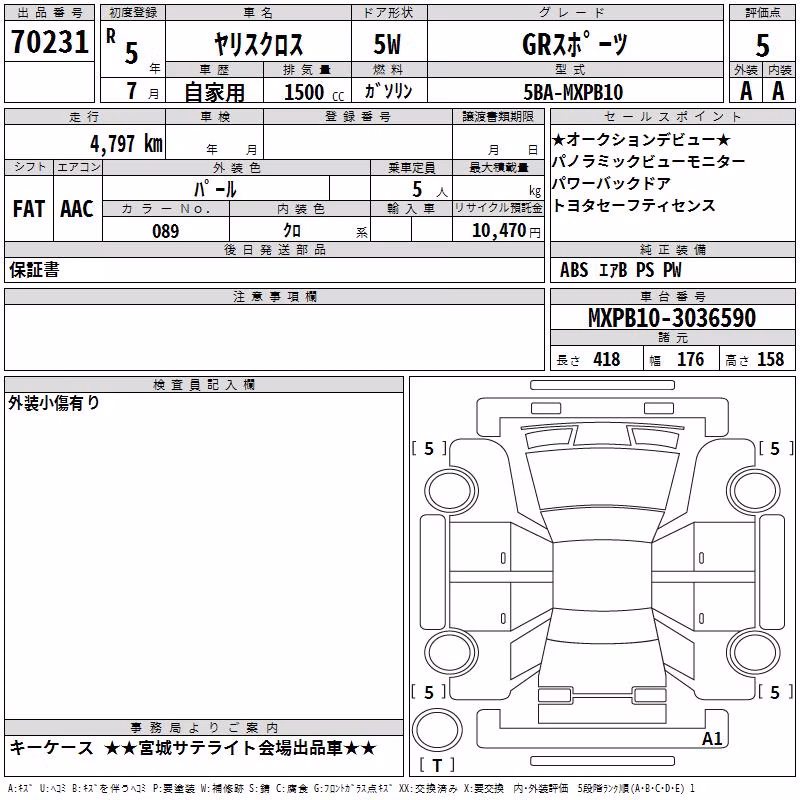Image resolution: width=800 pixels, height=800 pixels.
Task: Click the キーケース 宮城サテライト会場出品車 notice
Action: [193, 748]
